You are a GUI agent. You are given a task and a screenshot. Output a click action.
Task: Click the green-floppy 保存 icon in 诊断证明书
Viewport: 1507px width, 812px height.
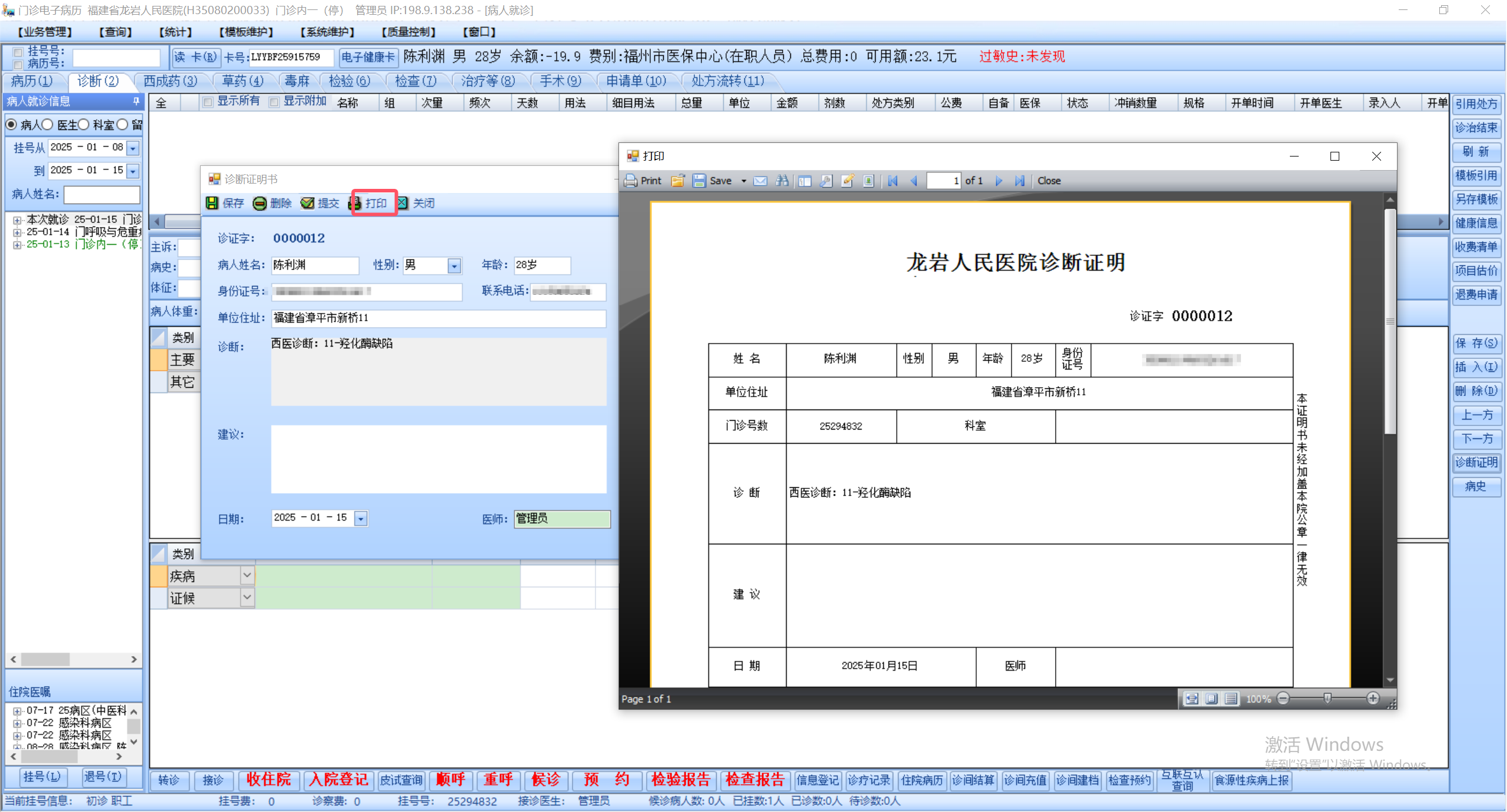coord(212,203)
